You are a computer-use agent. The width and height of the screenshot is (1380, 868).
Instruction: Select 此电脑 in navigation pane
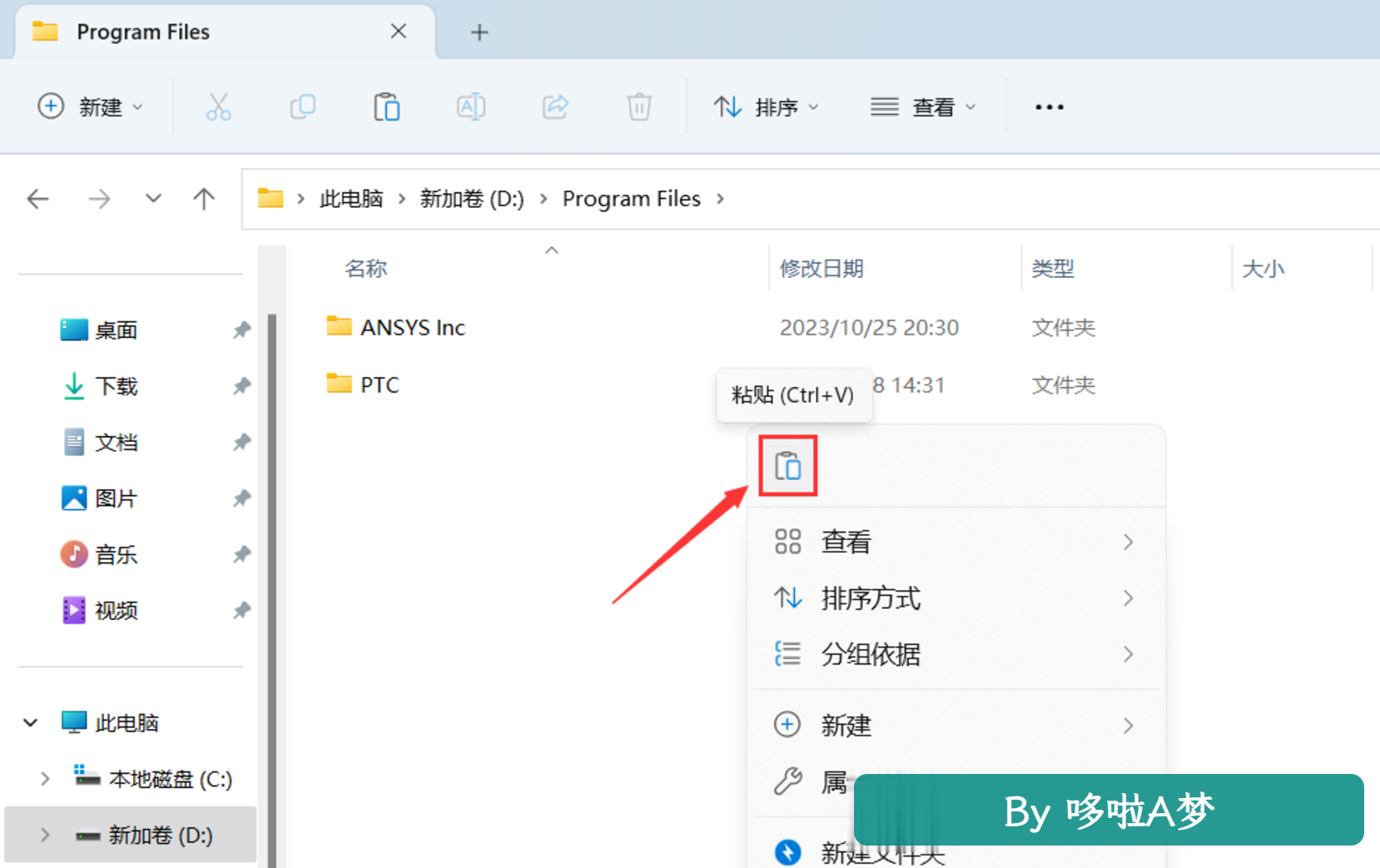127,722
